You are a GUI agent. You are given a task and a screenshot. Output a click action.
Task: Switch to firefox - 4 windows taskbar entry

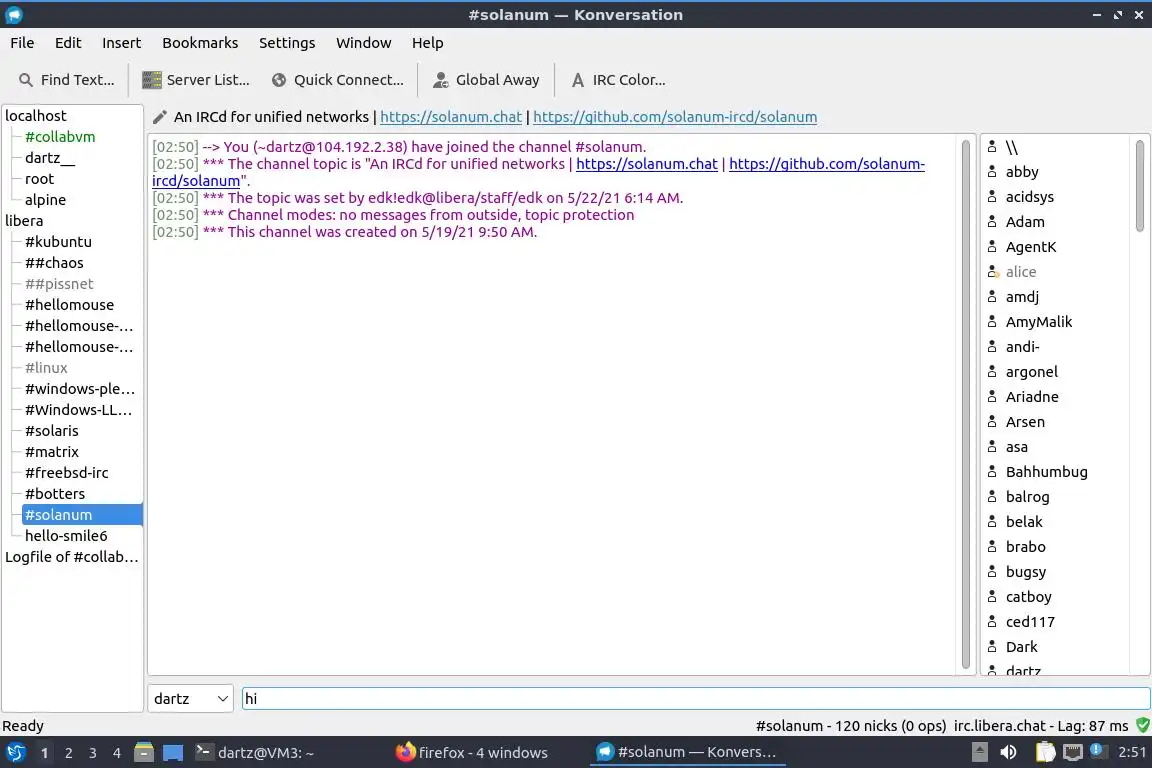(x=472, y=753)
